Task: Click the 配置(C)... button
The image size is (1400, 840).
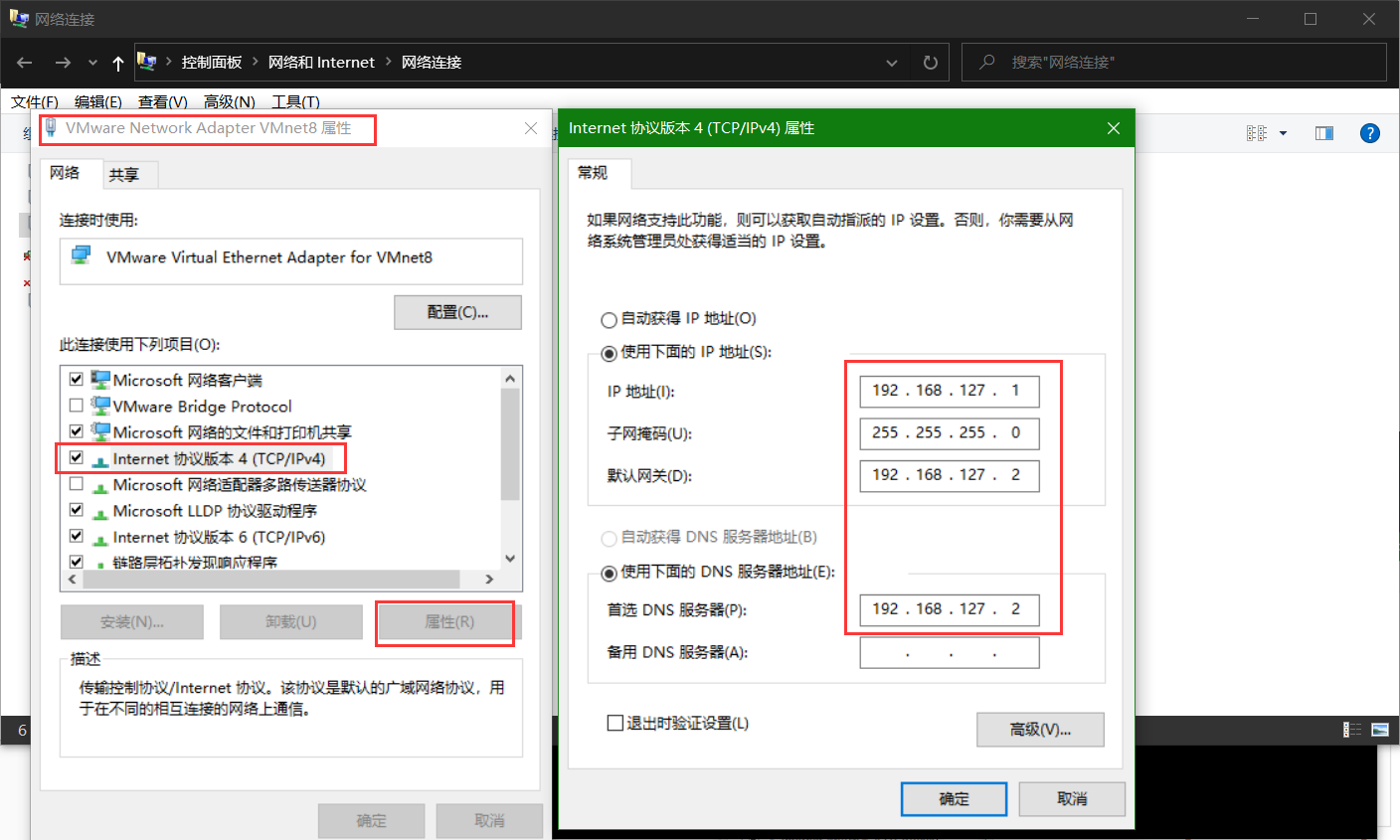Action: 458,312
